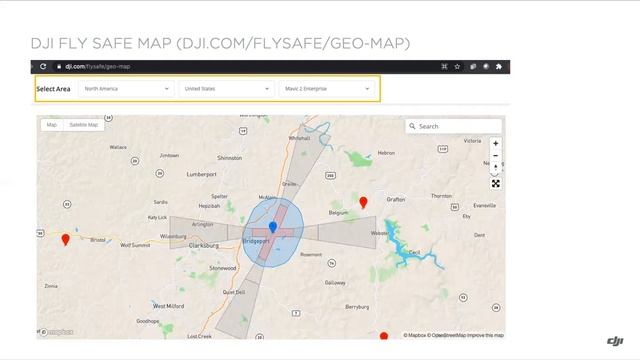The height and width of the screenshot is (360, 640).
Task: Bookmark the page with the star icon
Action: (458, 67)
